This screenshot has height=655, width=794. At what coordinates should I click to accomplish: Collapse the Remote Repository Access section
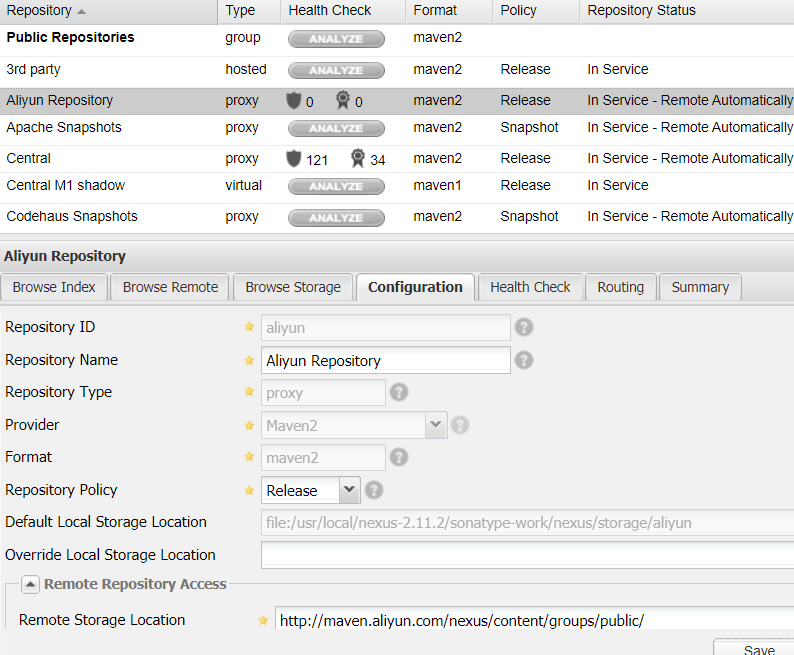point(30,584)
